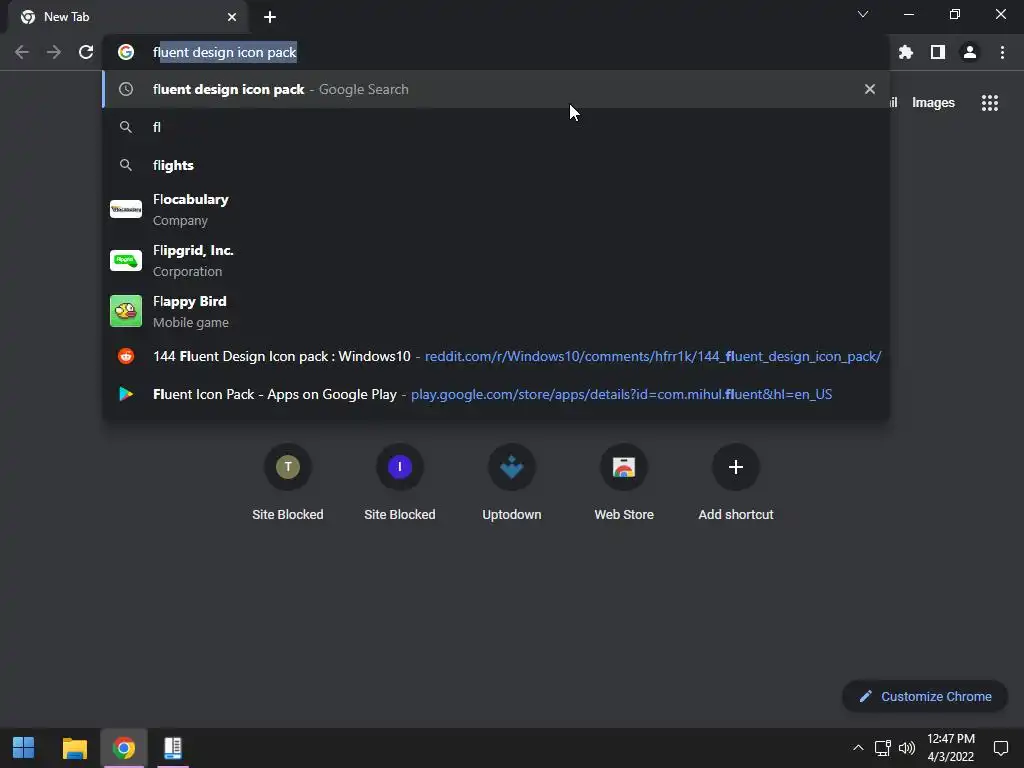The image size is (1024, 768).
Task: Remove the fluent design icon pack suggestion
Action: click(x=870, y=89)
